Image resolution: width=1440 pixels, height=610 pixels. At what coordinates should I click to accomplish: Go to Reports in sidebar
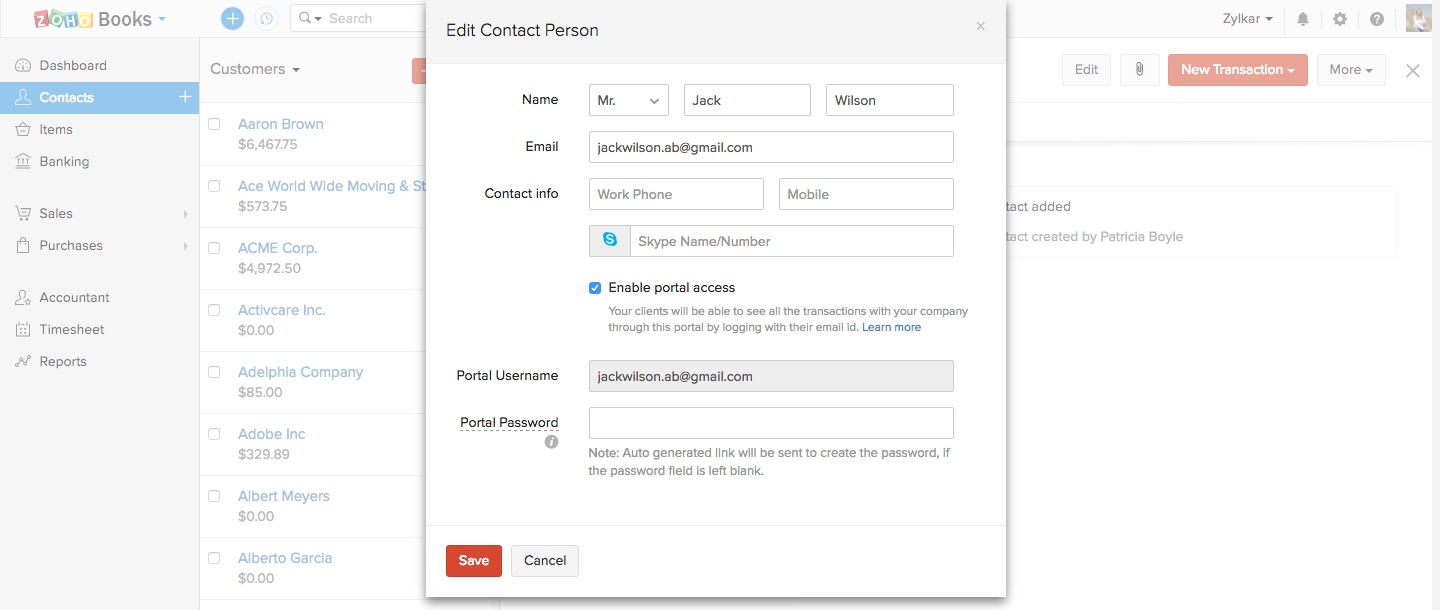click(63, 361)
